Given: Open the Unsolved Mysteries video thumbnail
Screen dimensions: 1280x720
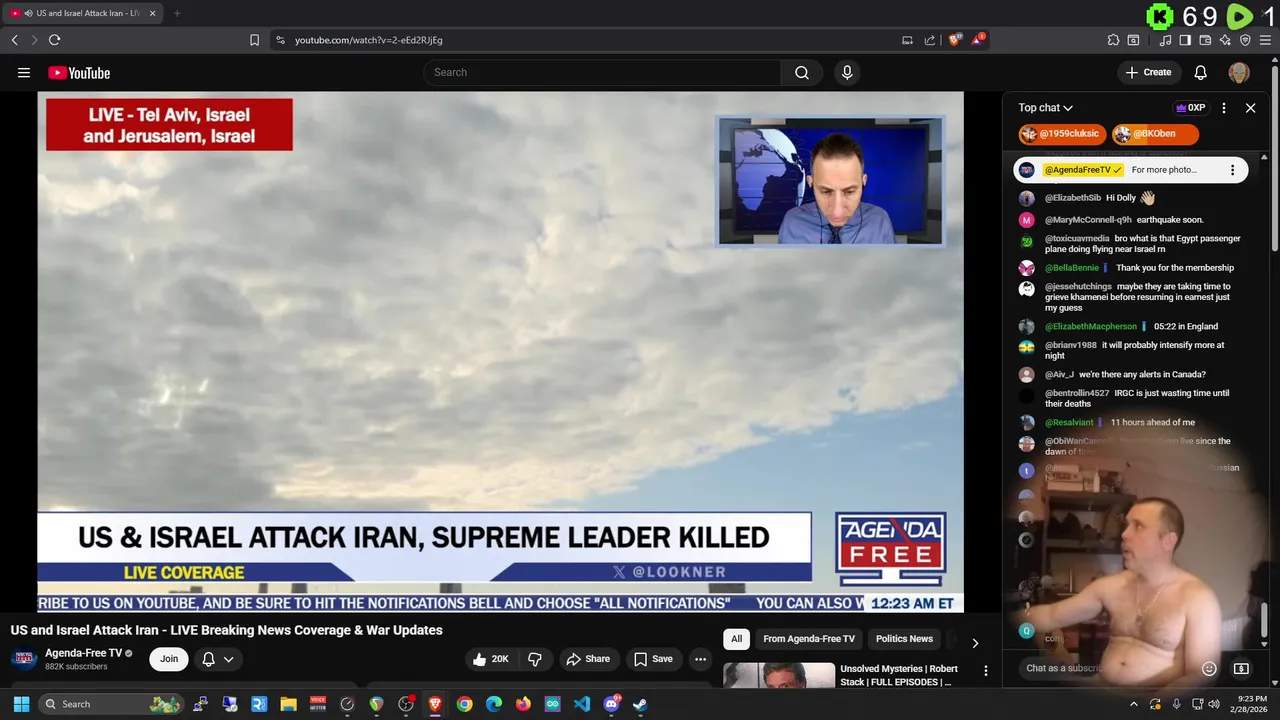Looking at the screenshot, I should 779,675.
